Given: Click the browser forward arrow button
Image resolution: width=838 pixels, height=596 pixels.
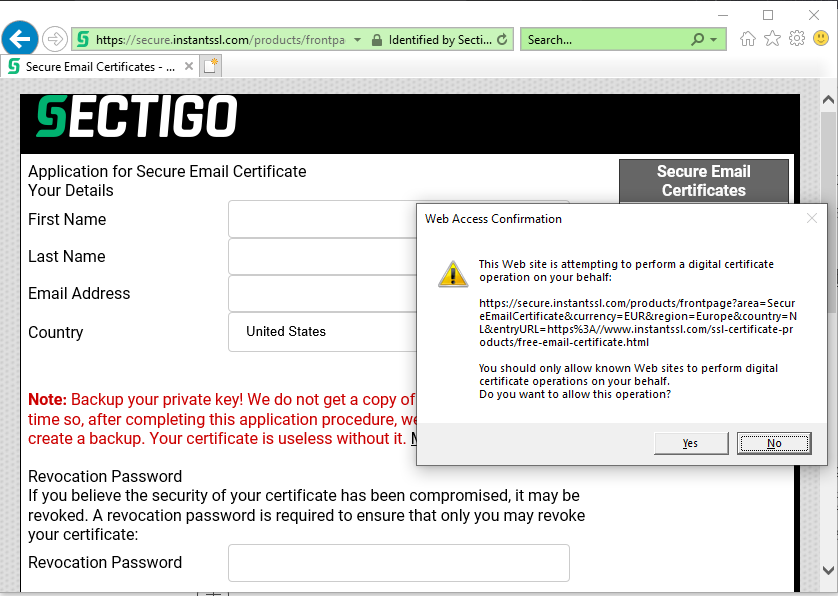Looking at the screenshot, I should coord(55,39).
